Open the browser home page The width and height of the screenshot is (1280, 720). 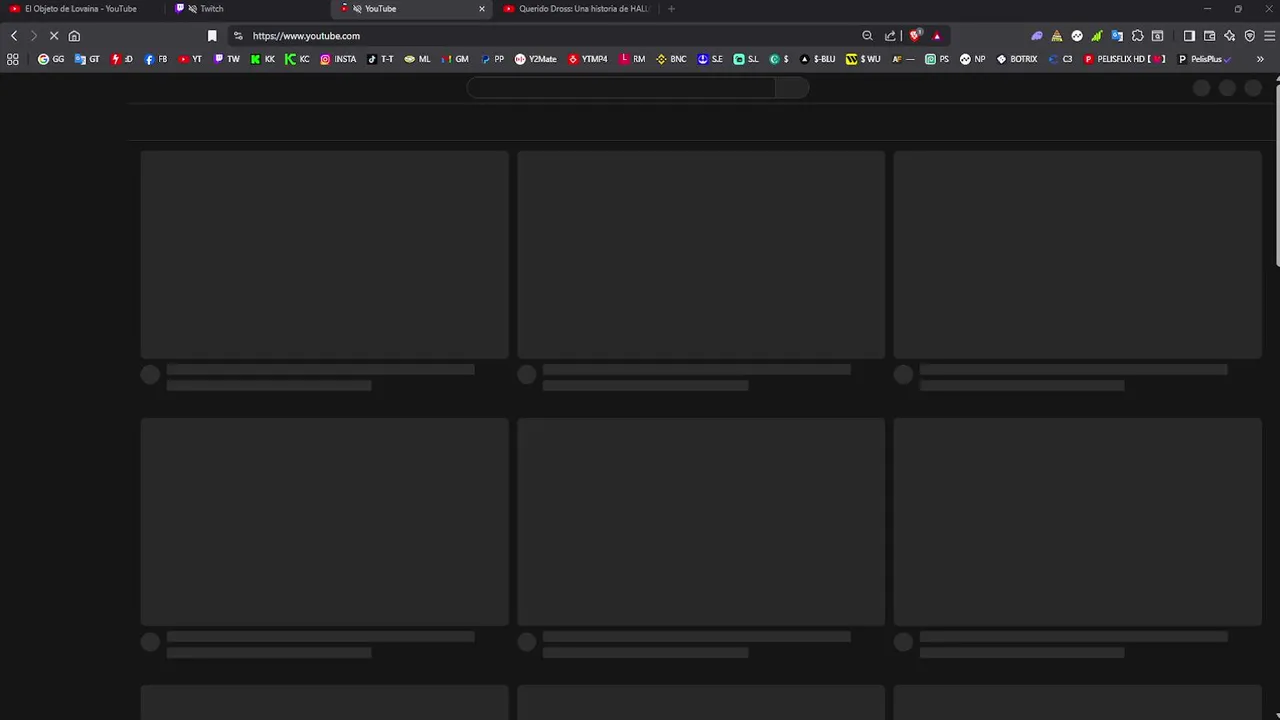(x=74, y=36)
